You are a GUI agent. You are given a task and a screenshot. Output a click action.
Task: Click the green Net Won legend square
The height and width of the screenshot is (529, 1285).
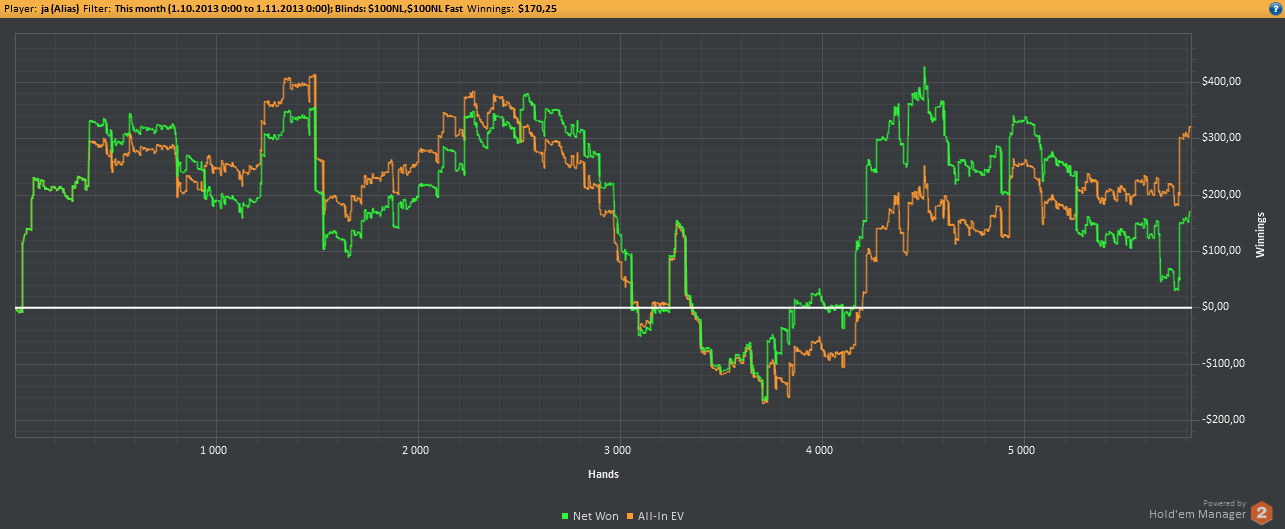point(565,516)
